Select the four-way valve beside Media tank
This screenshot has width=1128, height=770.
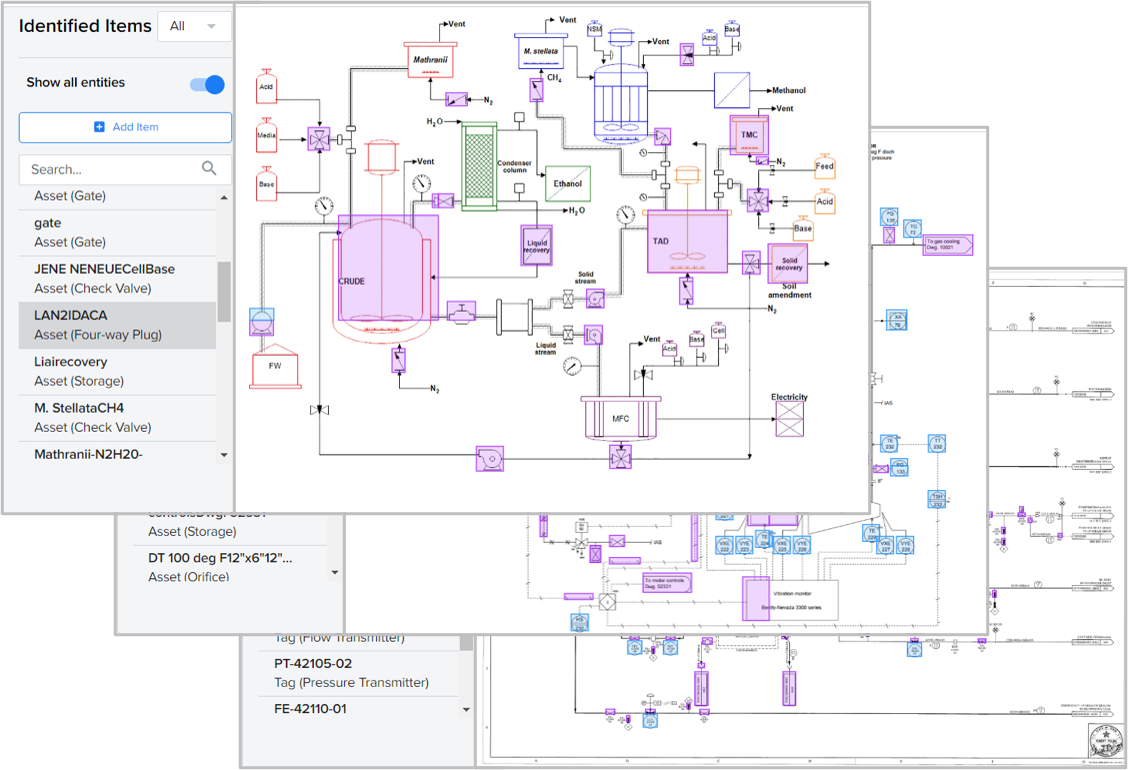(317, 139)
